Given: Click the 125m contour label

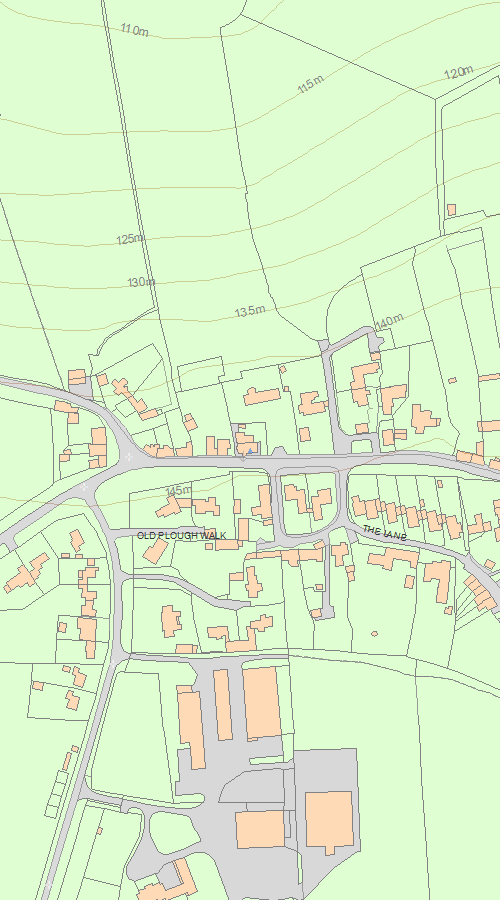Looking at the screenshot, I should [131, 239].
